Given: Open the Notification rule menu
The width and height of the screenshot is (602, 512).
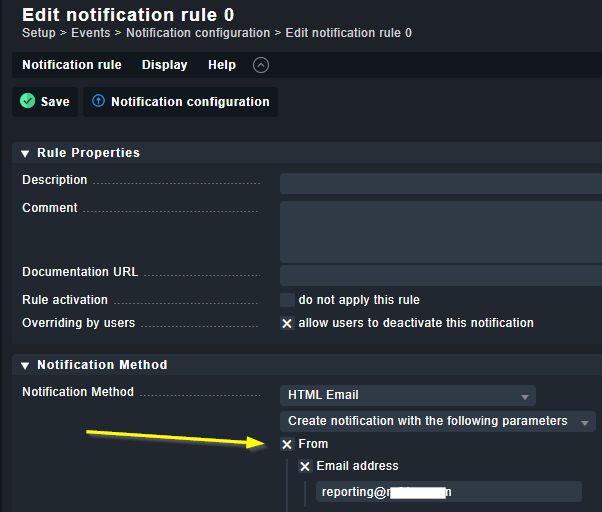Looking at the screenshot, I should coord(72,65).
